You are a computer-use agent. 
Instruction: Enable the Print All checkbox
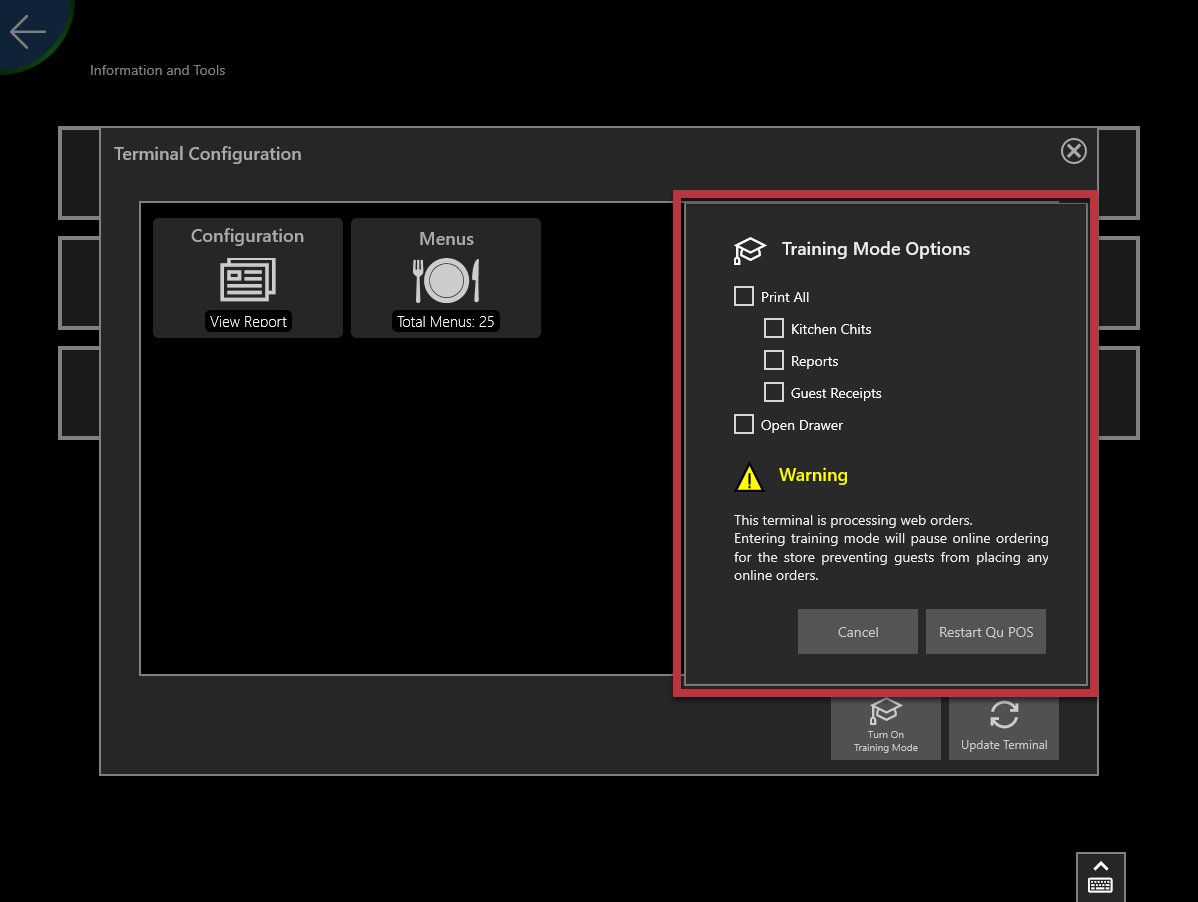[744, 296]
